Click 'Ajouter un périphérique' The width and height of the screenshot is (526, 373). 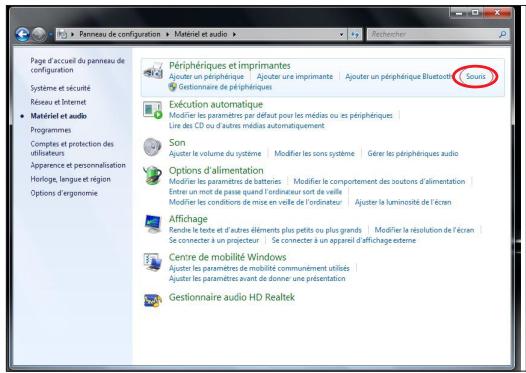point(206,76)
